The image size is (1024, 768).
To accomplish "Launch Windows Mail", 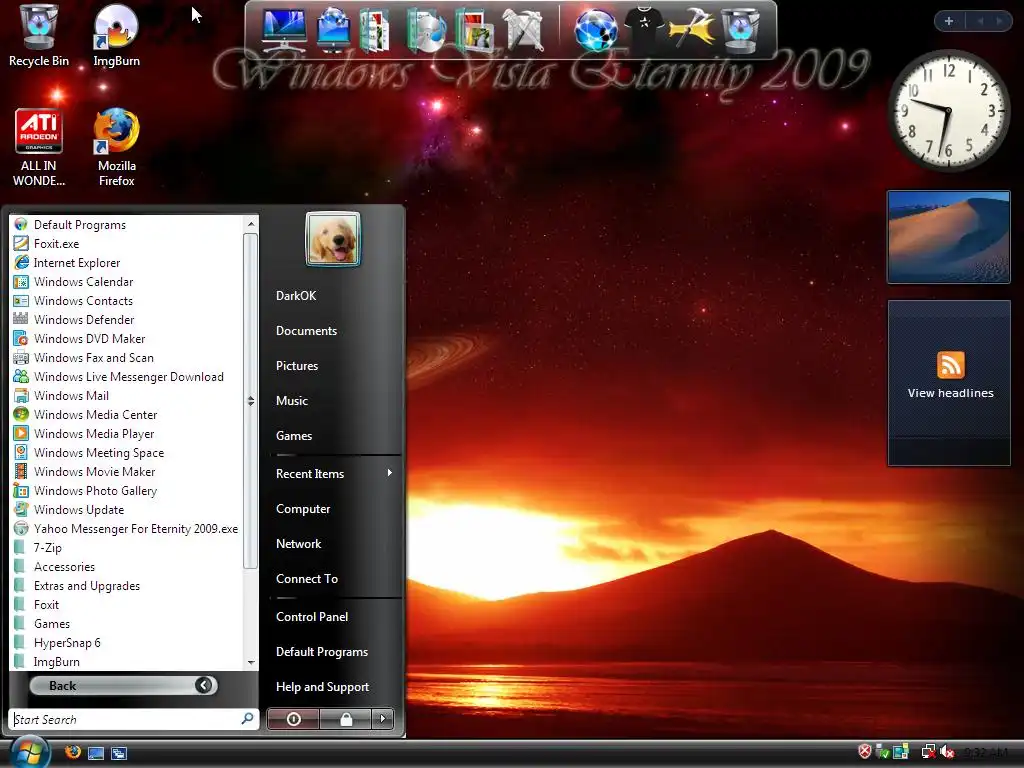I will (x=127, y=395).
